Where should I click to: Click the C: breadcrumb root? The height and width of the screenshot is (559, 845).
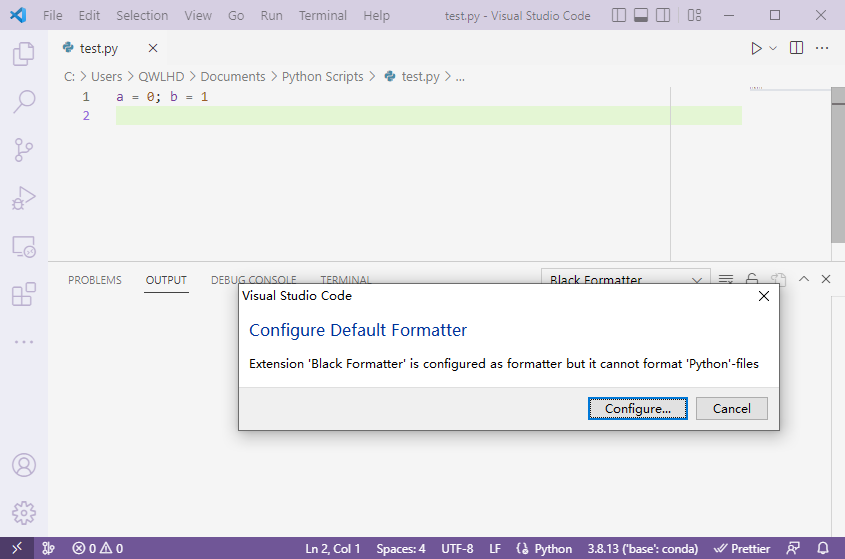click(x=70, y=77)
